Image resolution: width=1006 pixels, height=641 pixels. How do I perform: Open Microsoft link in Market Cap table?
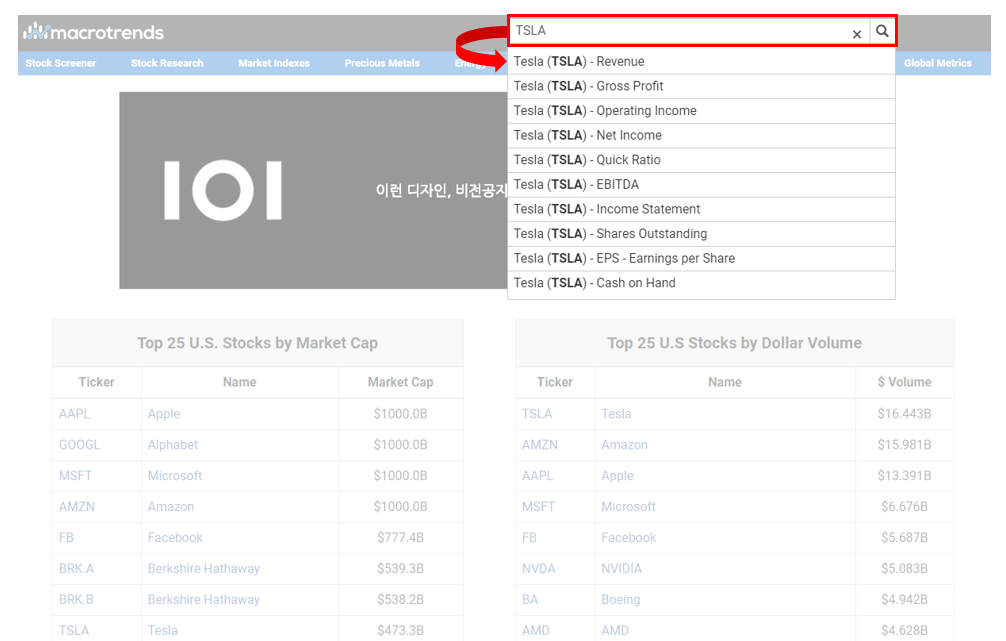[x=175, y=475]
